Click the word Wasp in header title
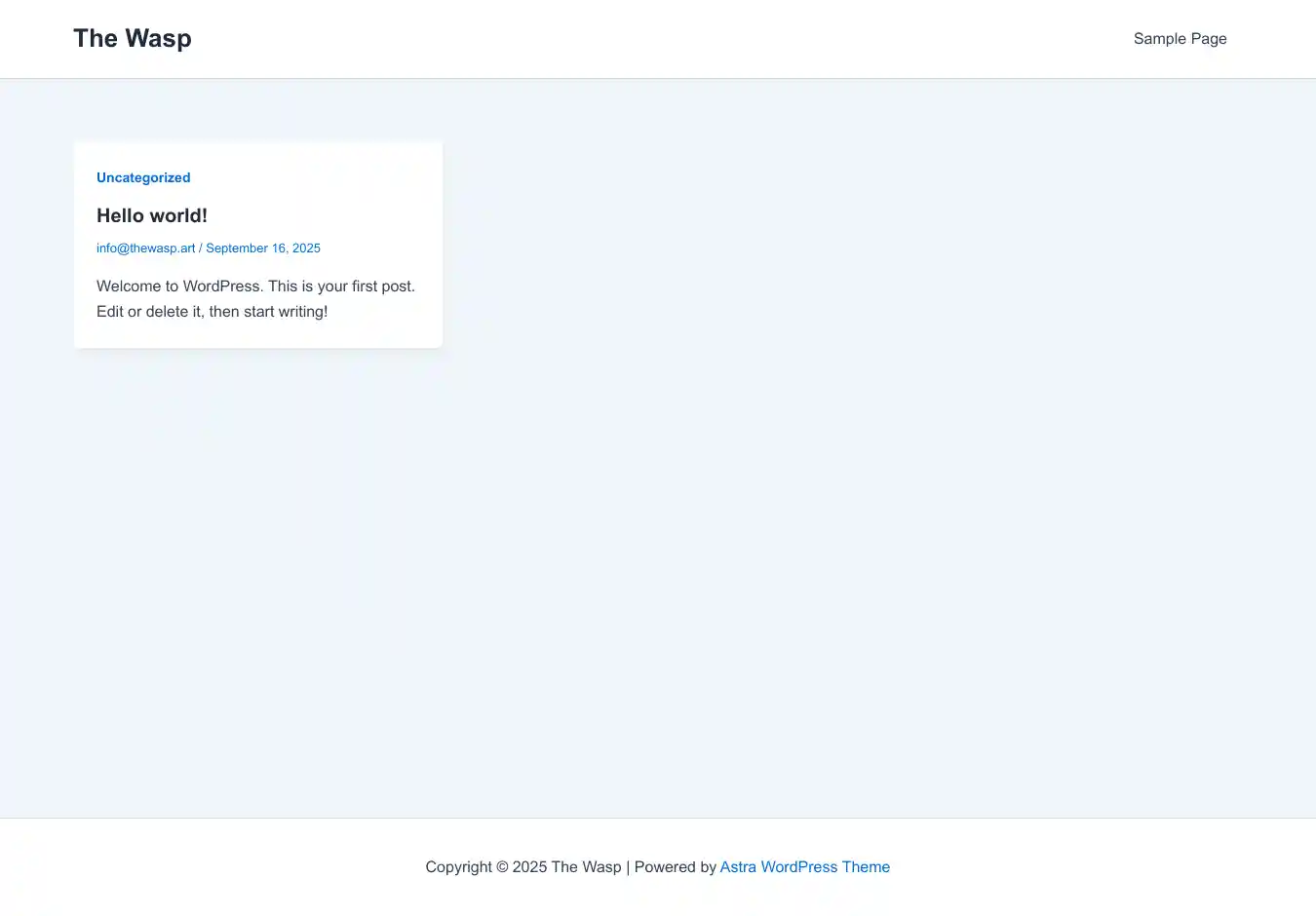1316x916 pixels. (158, 38)
